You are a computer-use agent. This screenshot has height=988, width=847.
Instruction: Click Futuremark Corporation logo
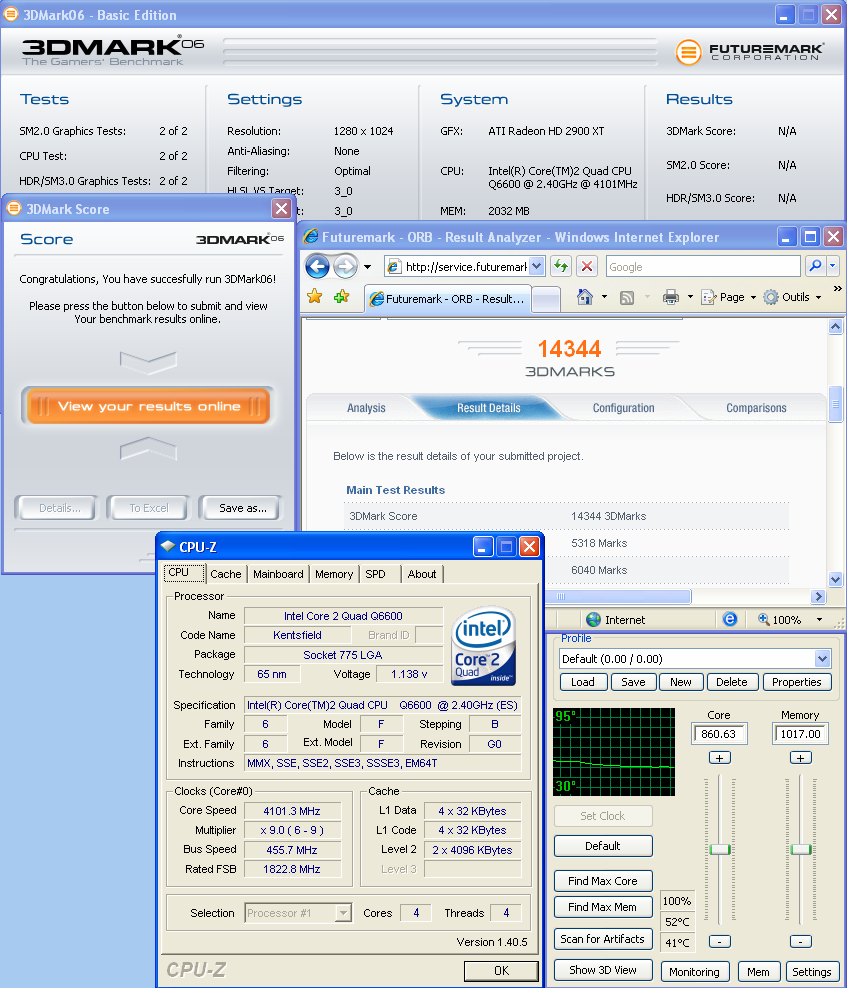[750, 52]
